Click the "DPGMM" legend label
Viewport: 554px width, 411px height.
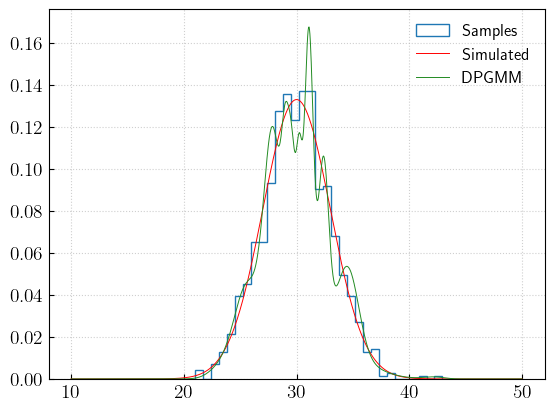click(491, 77)
